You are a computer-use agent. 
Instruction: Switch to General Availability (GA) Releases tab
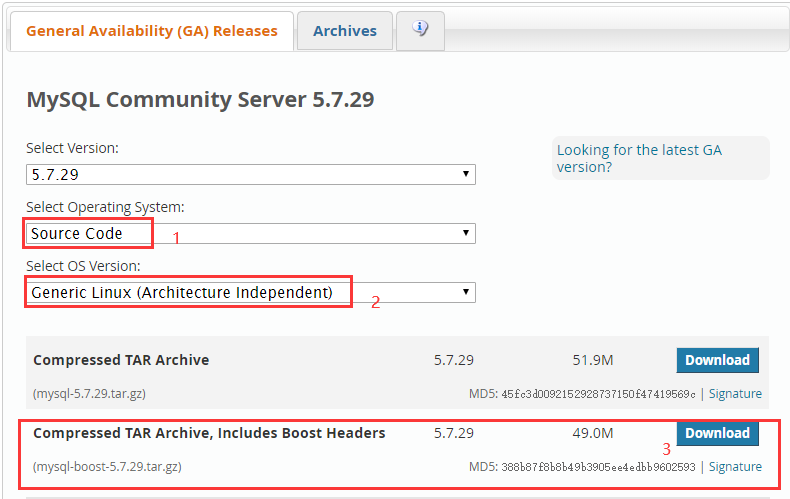point(152,31)
